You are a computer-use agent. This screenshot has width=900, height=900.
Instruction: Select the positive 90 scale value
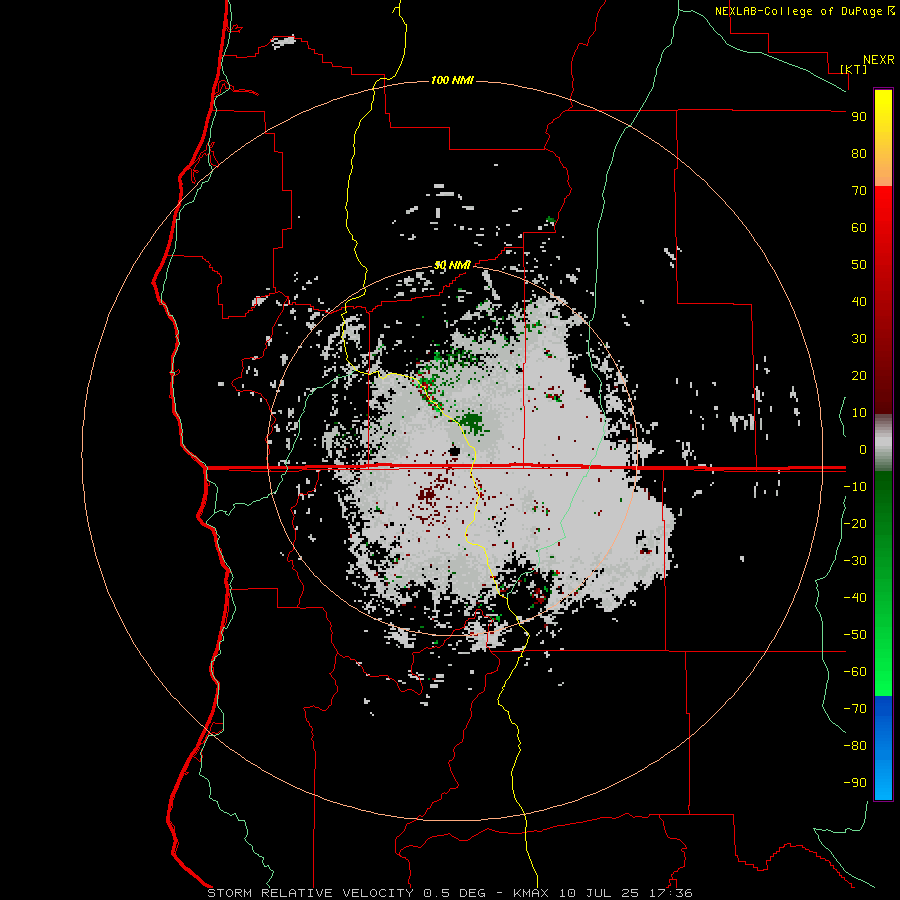point(859,117)
